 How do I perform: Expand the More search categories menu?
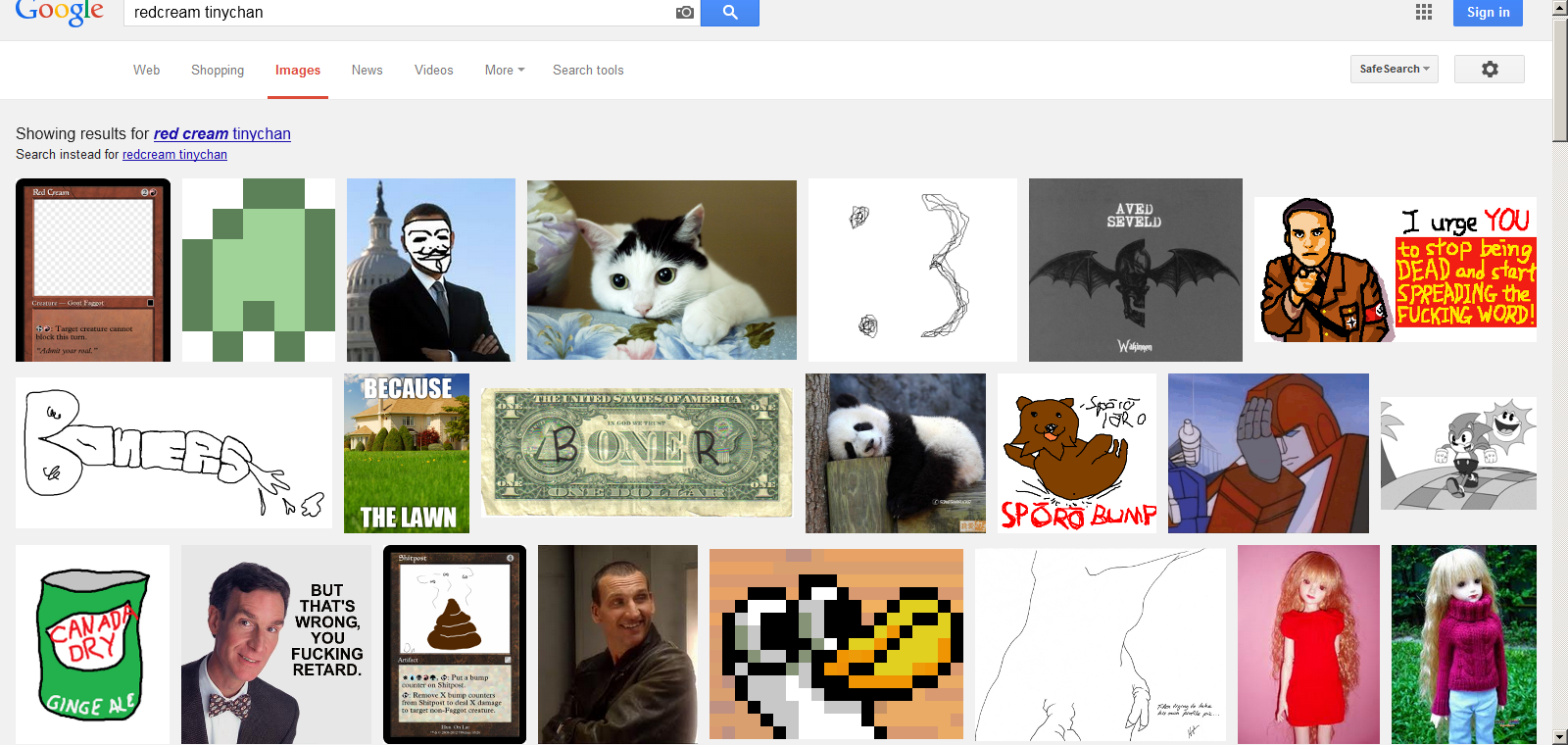click(x=505, y=71)
